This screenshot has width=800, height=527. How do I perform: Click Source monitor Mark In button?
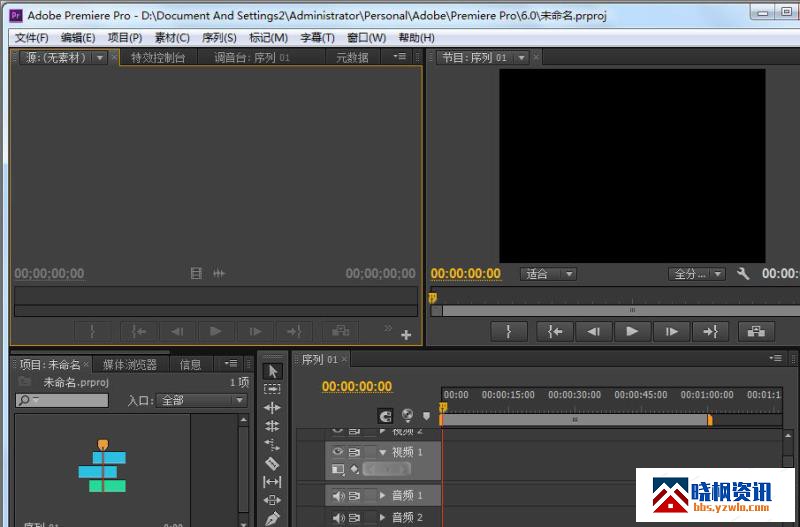(x=92, y=332)
